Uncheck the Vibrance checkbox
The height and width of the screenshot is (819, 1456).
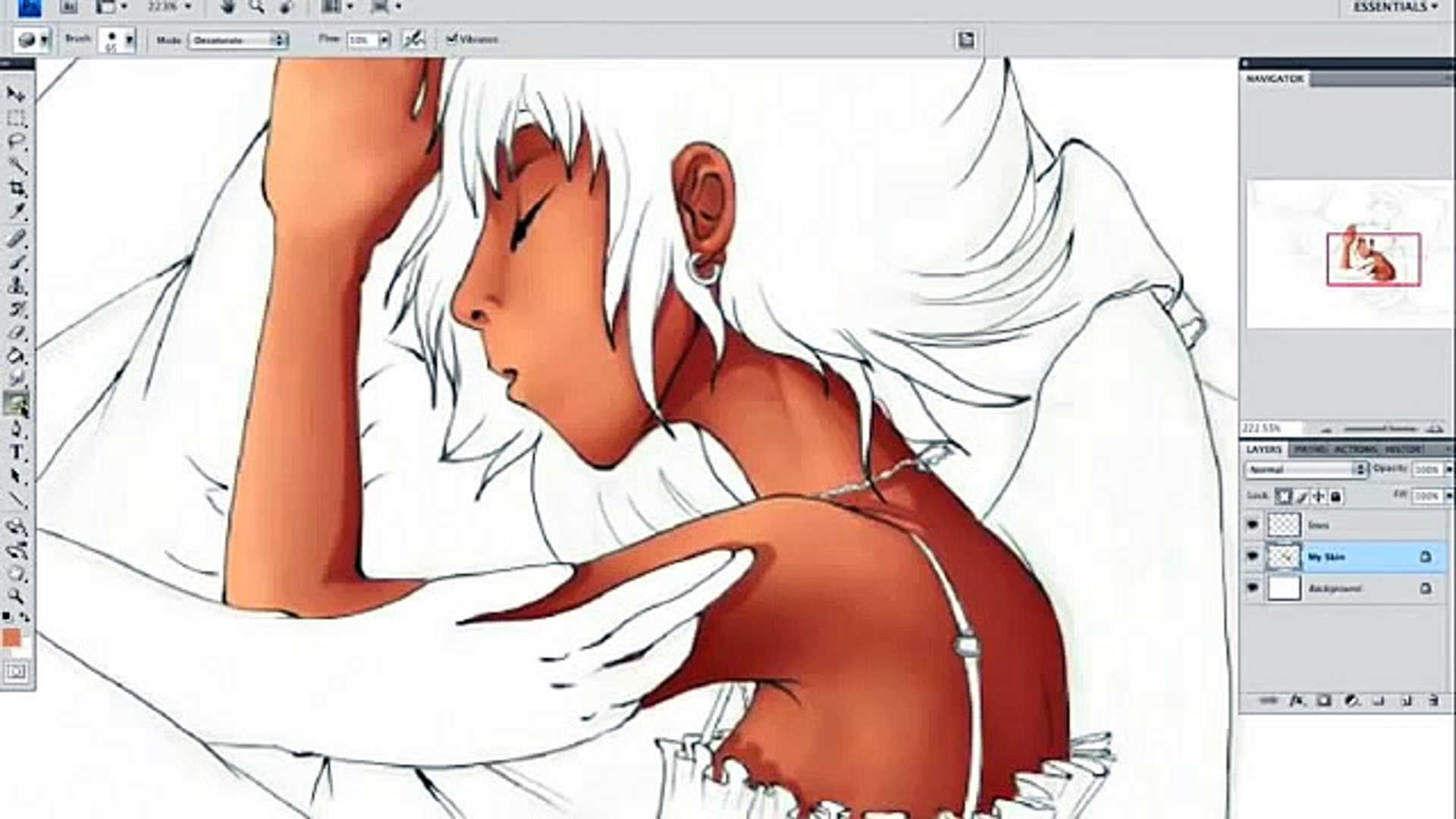452,39
